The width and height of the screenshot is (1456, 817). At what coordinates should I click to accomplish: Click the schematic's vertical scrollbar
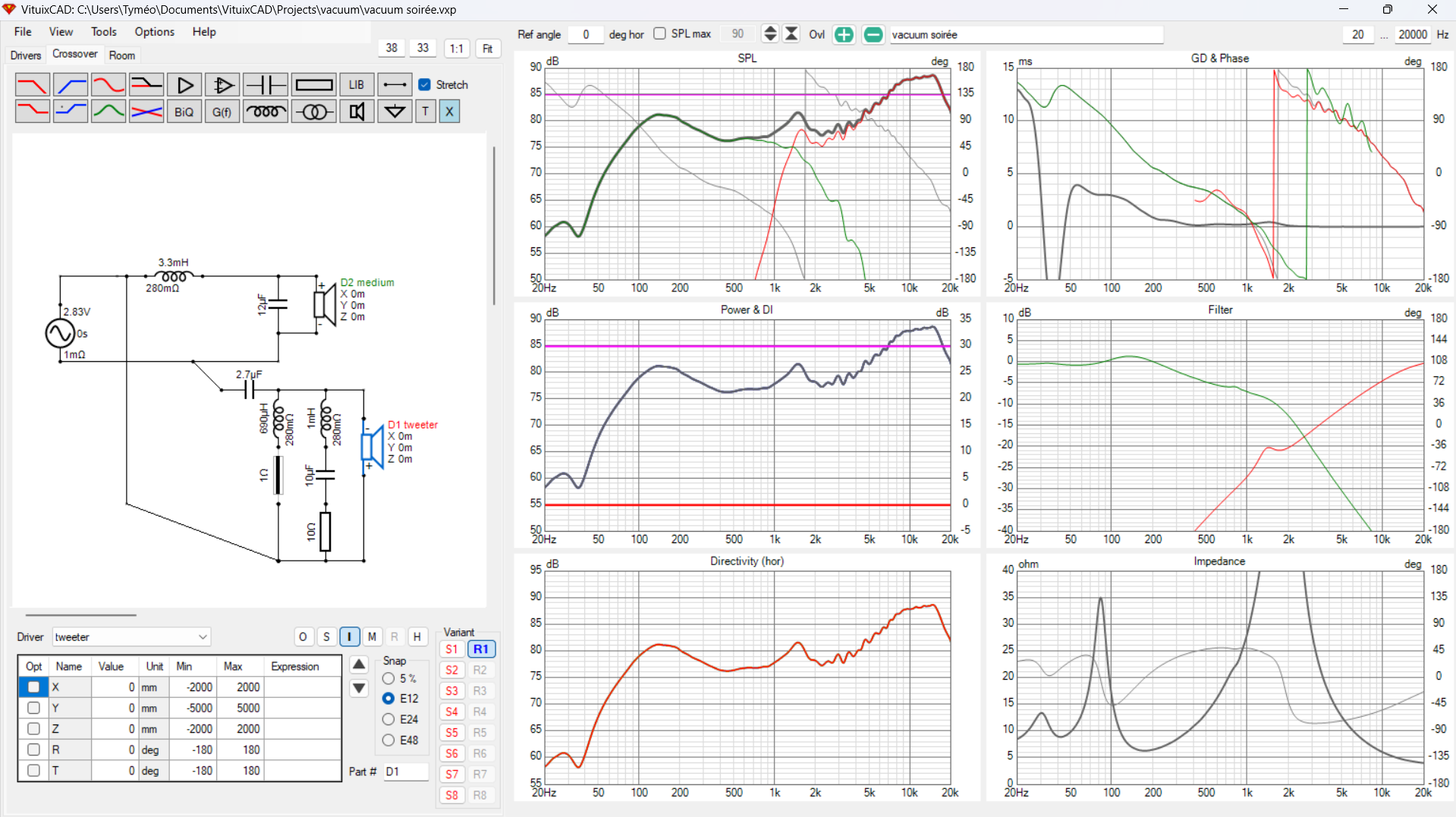click(494, 225)
